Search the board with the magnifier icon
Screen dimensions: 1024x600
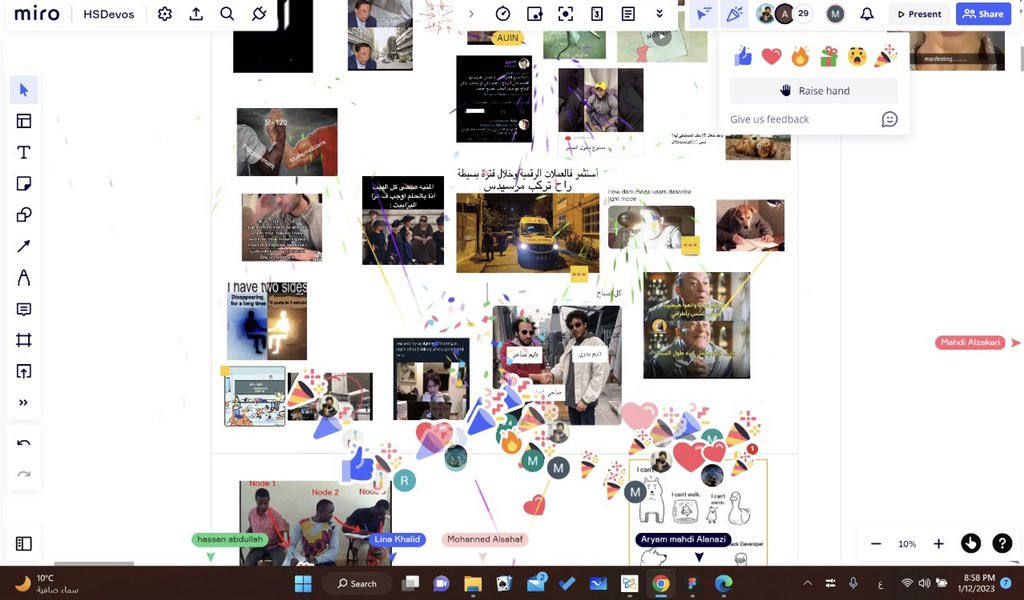click(227, 14)
